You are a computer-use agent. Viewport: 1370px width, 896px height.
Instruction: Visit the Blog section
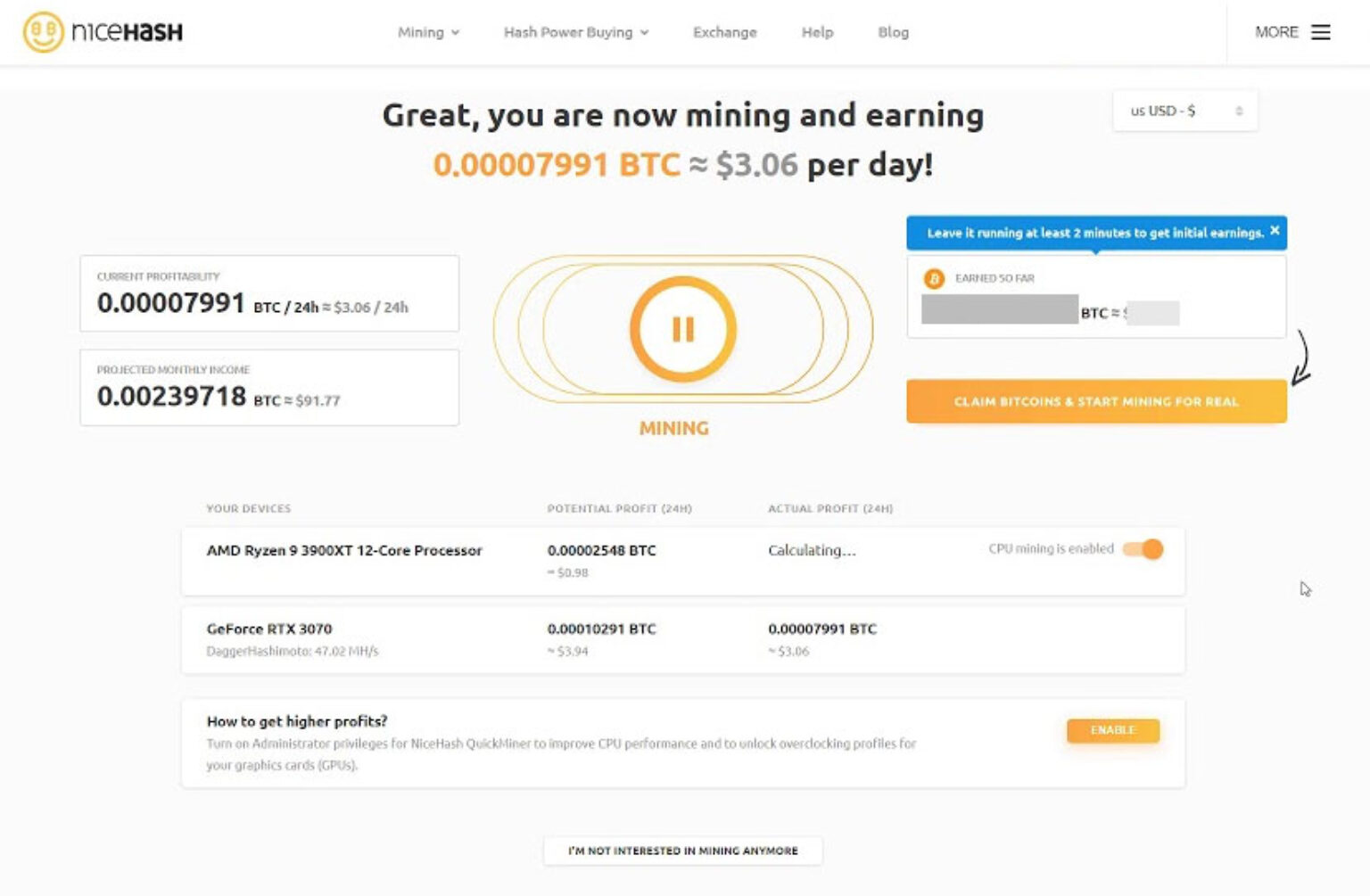(x=893, y=32)
